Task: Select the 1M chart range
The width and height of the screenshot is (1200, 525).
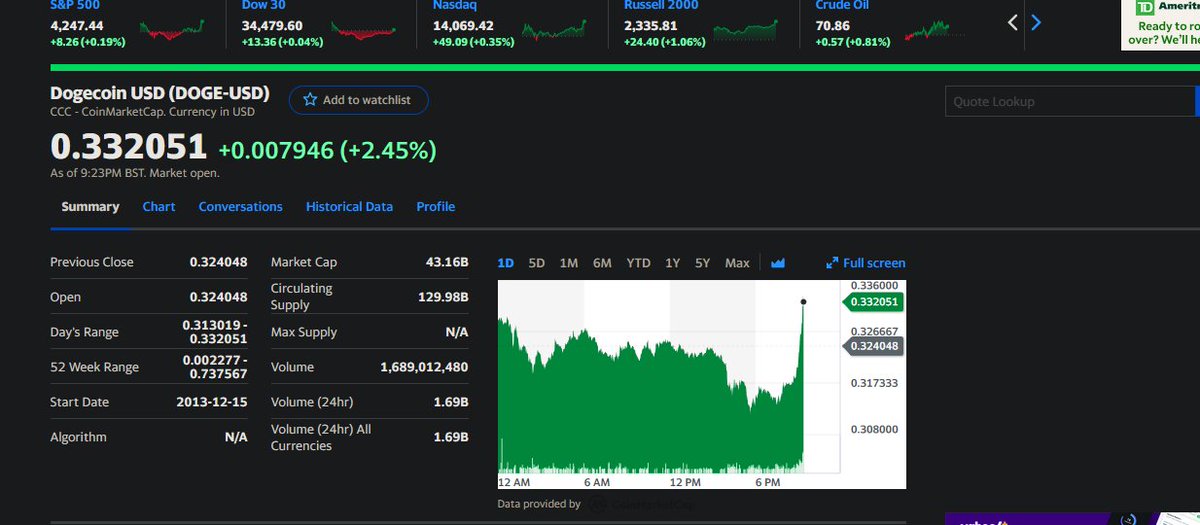Action: coord(569,263)
